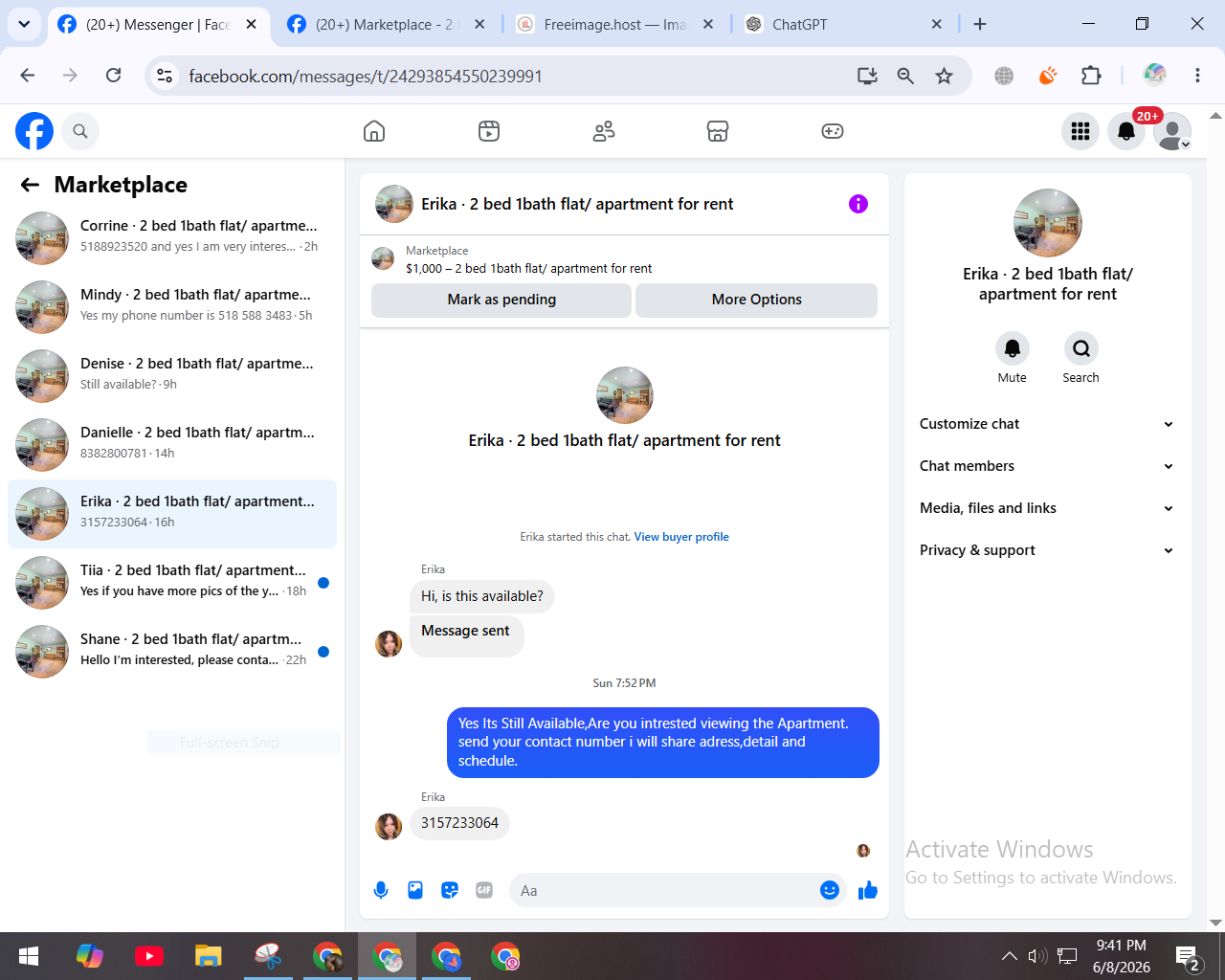Open the Facebook search icon
Screen dimensions: 1225x980
coord(80,131)
